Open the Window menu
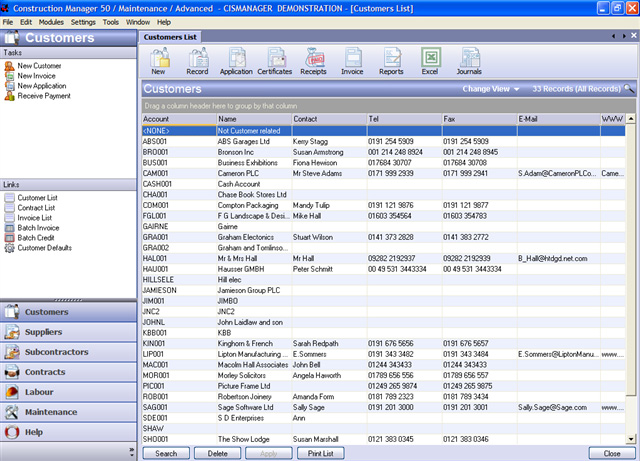This screenshot has height=461, width=640. click(x=138, y=22)
